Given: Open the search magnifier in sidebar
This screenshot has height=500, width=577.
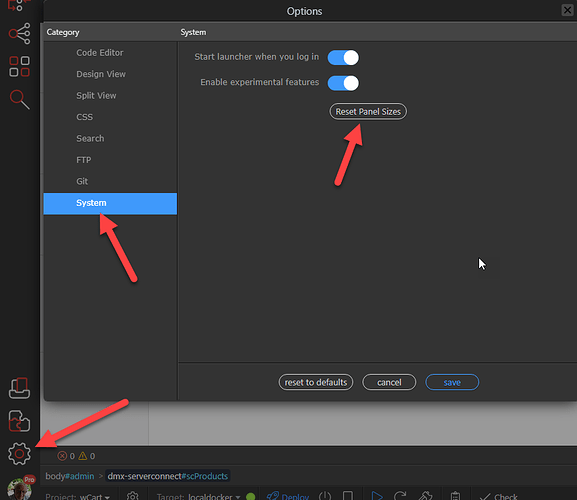Looking at the screenshot, I should [19, 99].
